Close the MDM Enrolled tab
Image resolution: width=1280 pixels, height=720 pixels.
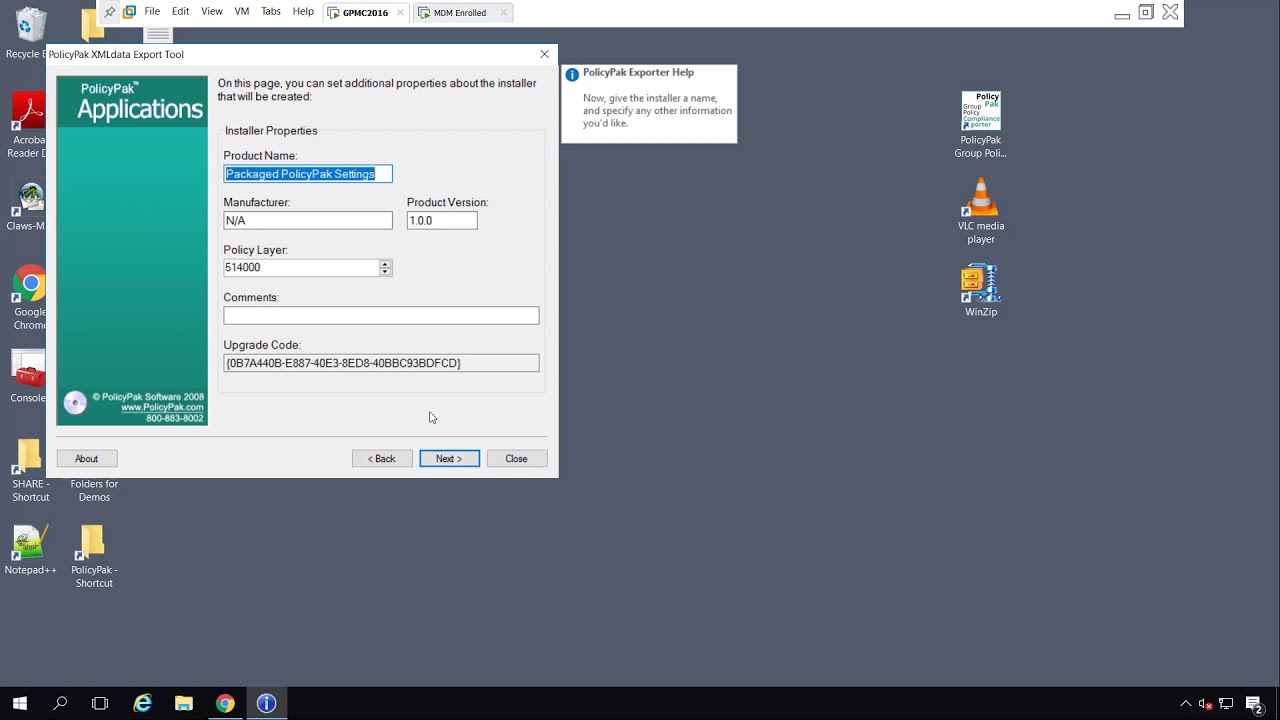[x=503, y=13]
